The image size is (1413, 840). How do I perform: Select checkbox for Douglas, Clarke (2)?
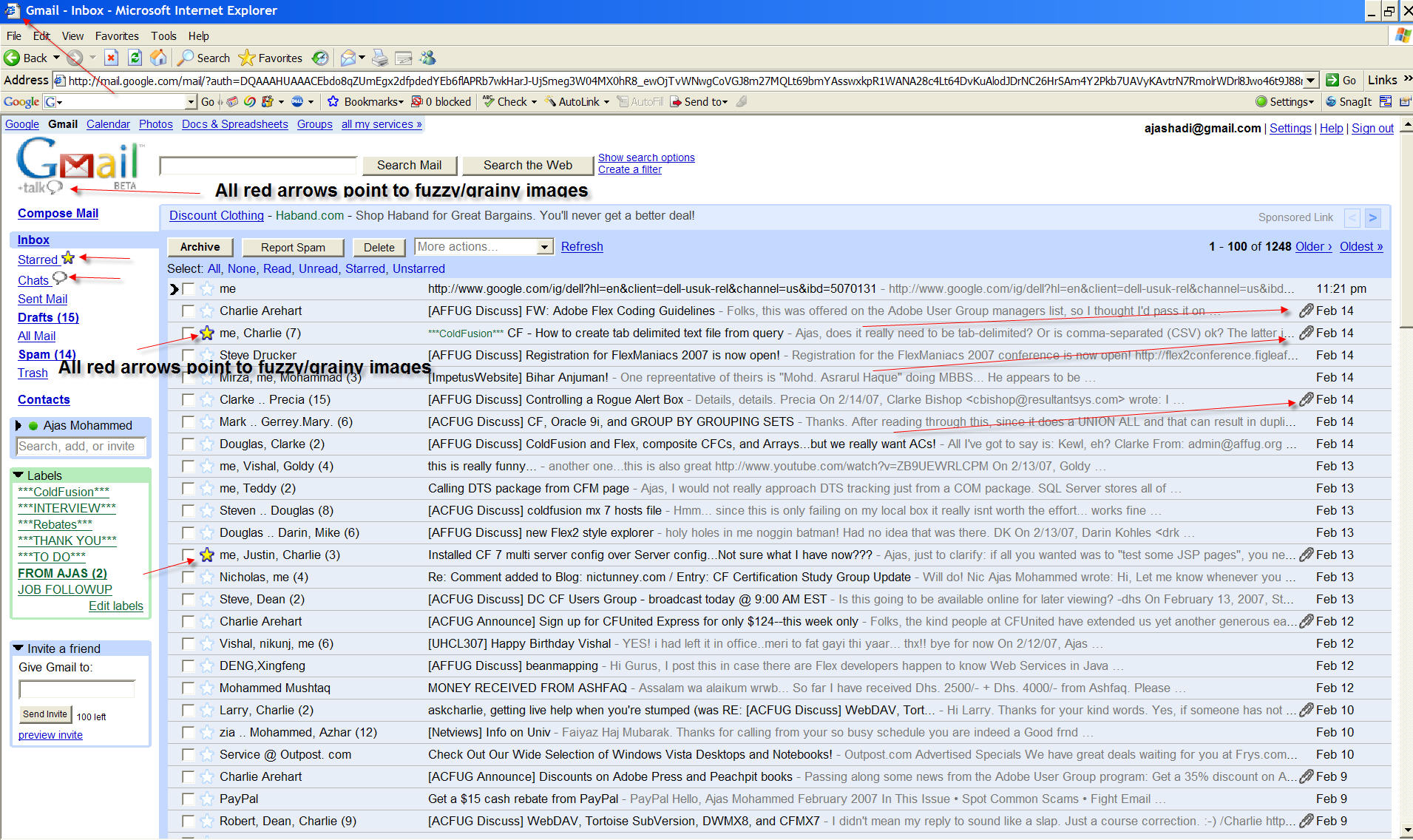(x=189, y=444)
